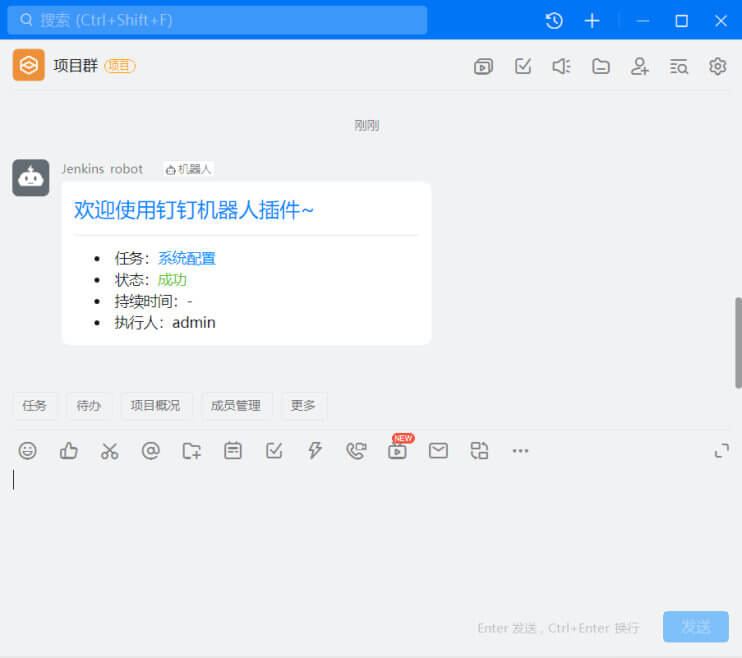Open the 任务 shortcut tab
The image size is (742, 658).
(35, 406)
